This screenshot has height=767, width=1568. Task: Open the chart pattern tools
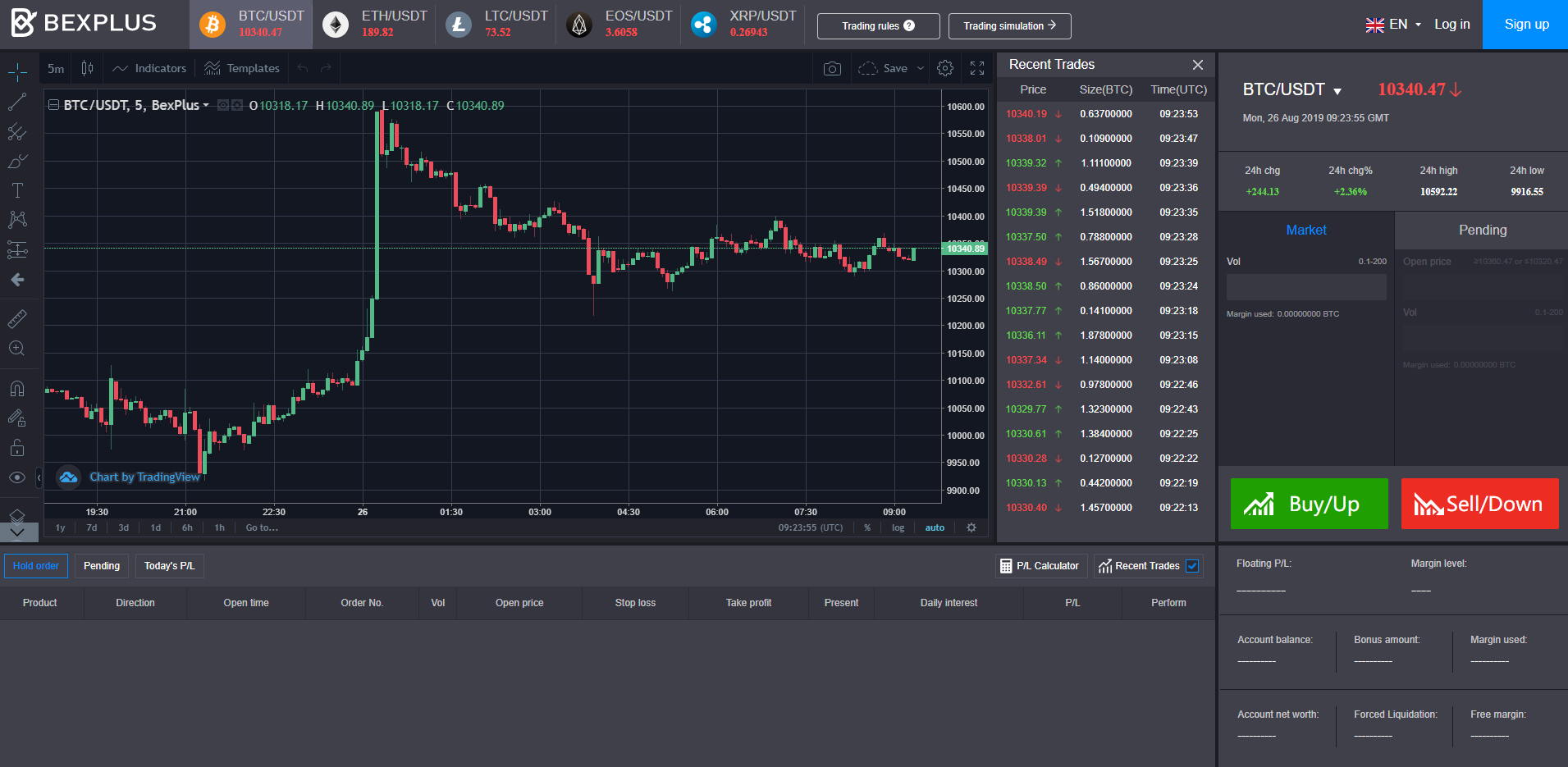point(17,219)
